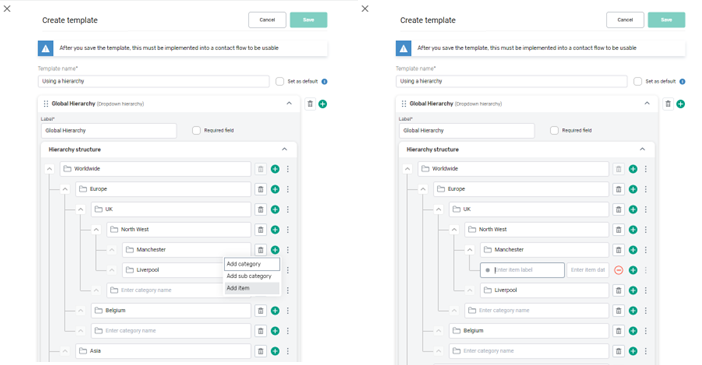Viewport: 702px width, 365px height.
Task: Open more options for Belgium, left panel
Action: (x=288, y=310)
